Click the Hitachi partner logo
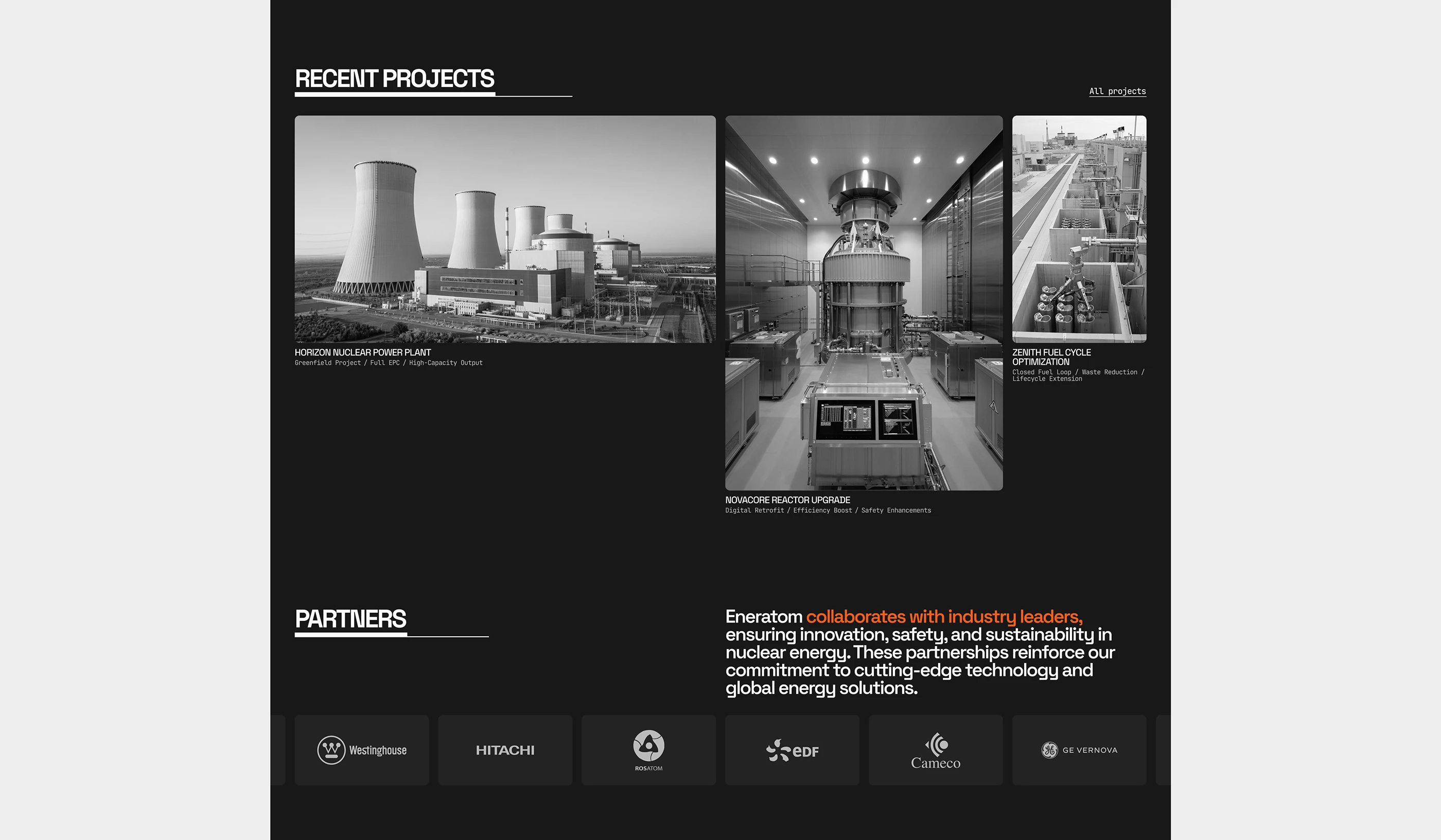This screenshot has height=840, width=1441. tap(505, 749)
